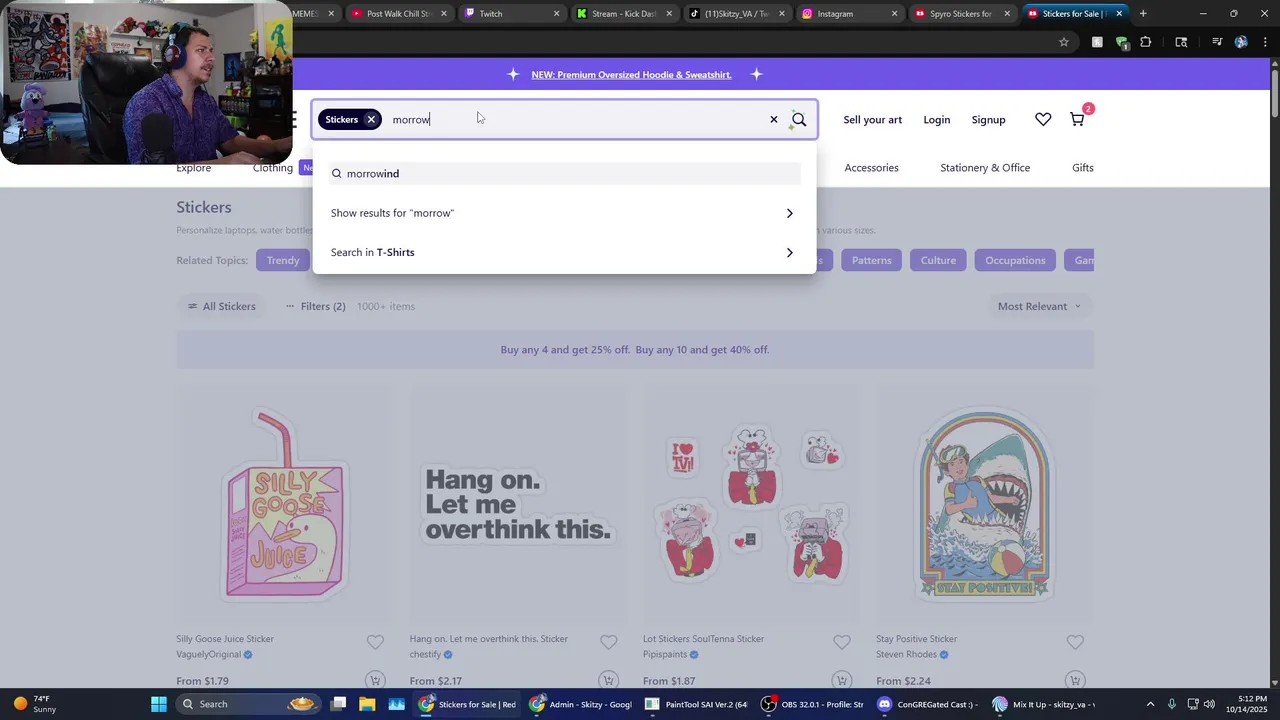Open File Explorer from the taskbar

367,704
